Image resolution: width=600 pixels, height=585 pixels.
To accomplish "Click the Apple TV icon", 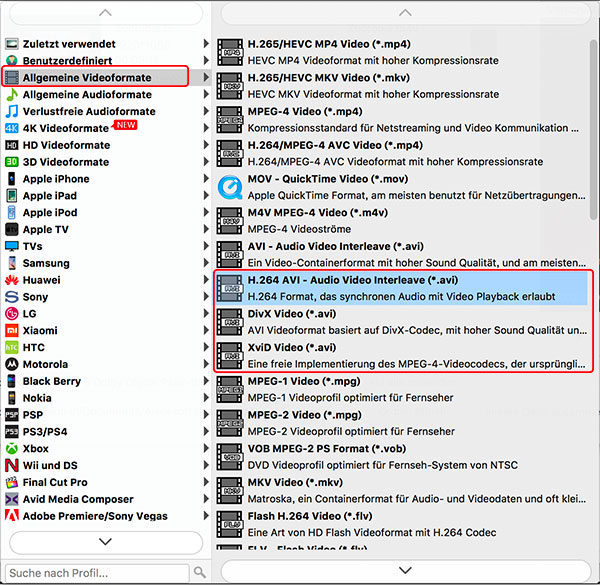I will click(12, 229).
